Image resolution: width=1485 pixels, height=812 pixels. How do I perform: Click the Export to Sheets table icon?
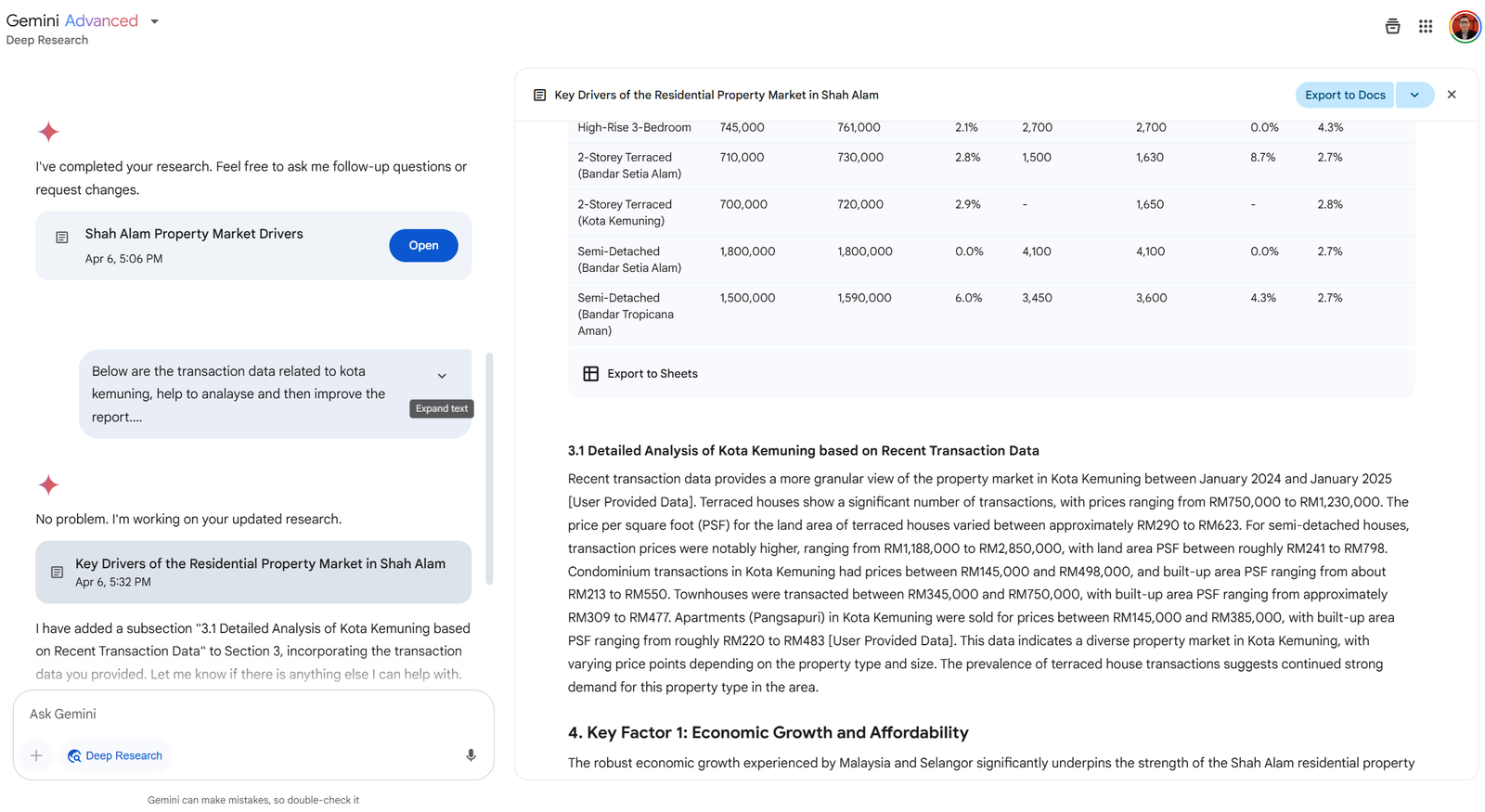click(590, 374)
